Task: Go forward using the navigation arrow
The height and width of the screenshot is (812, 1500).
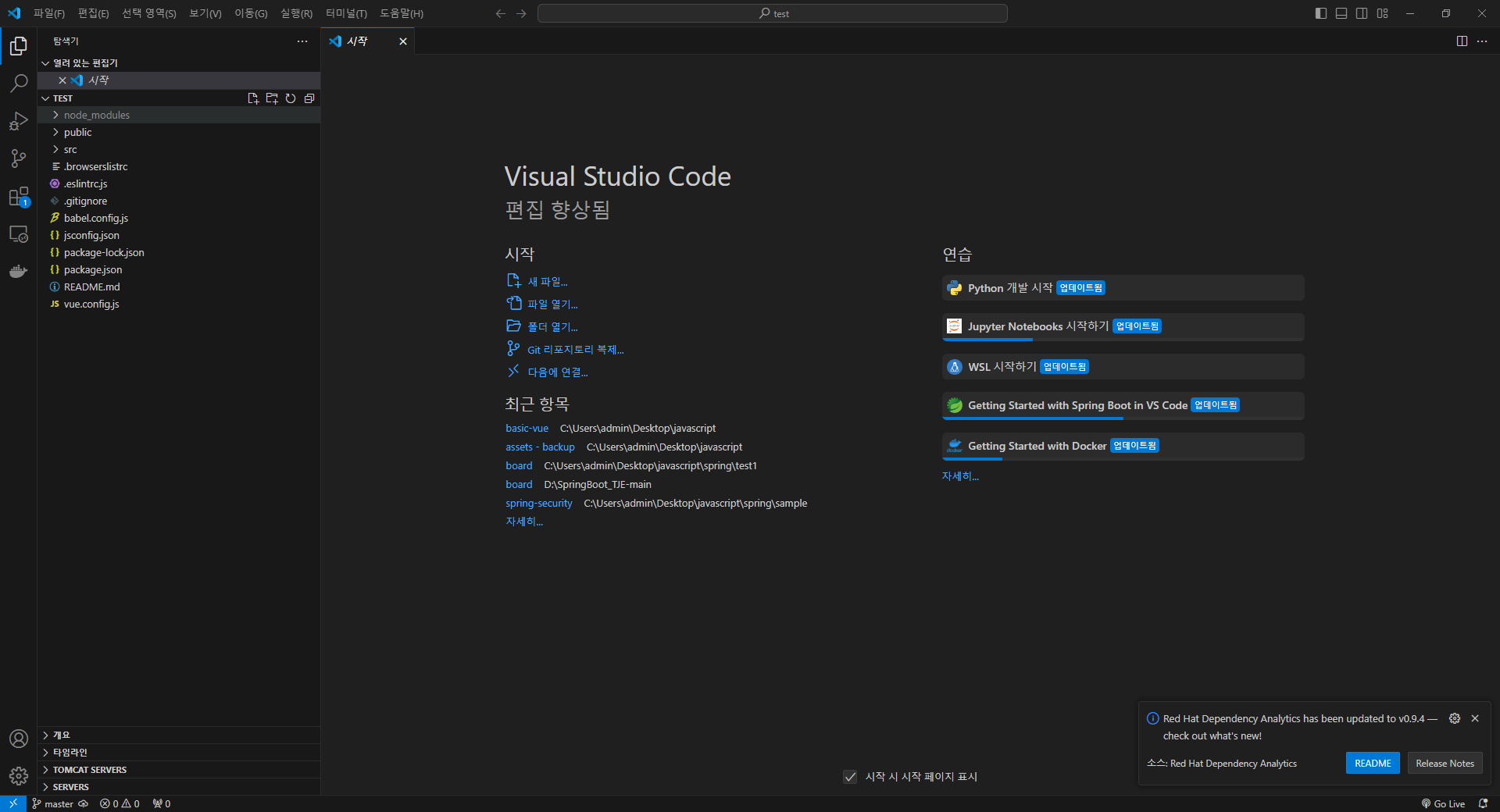Action: (521, 13)
